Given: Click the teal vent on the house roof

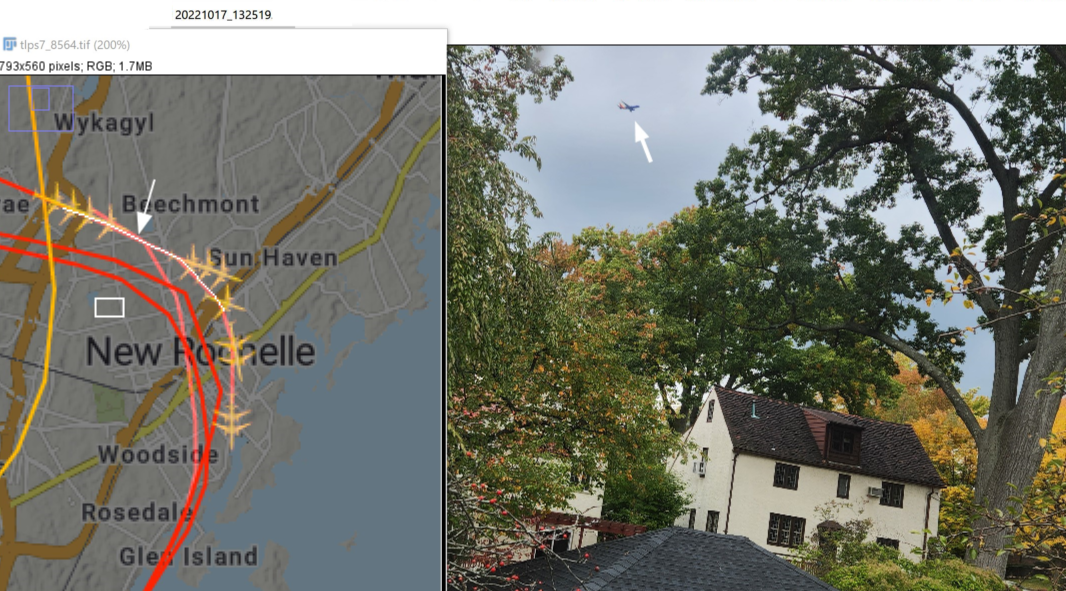Looking at the screenshot, I should (753, 409).
